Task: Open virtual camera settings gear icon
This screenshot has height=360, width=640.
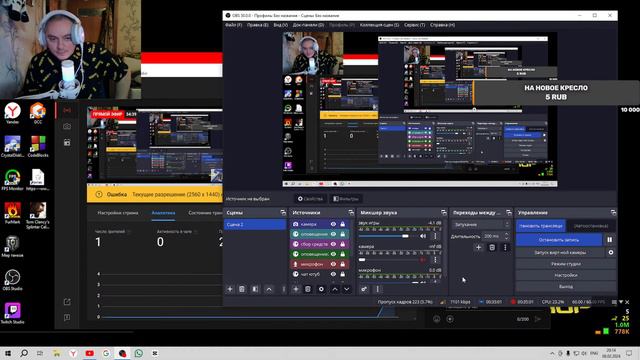Action: pyautogui.click(x=611, y=252)
